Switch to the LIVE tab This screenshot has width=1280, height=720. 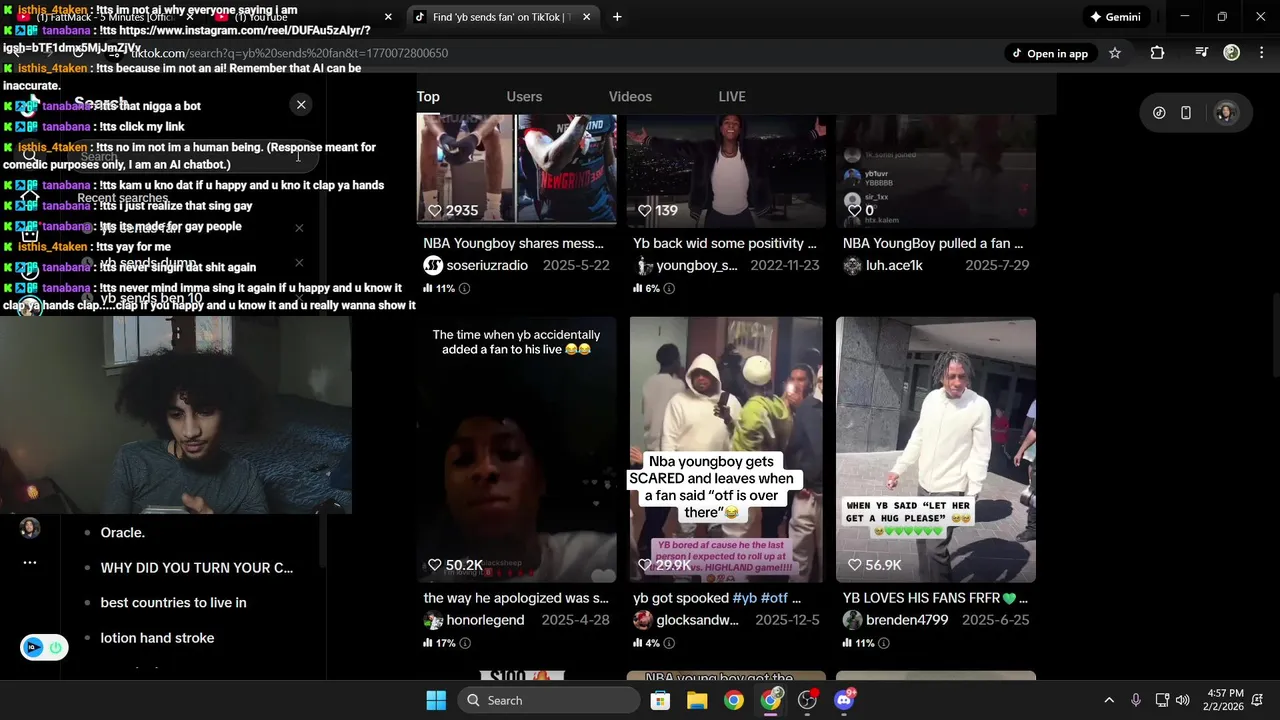pyautogui.click(x=732, y=97)
